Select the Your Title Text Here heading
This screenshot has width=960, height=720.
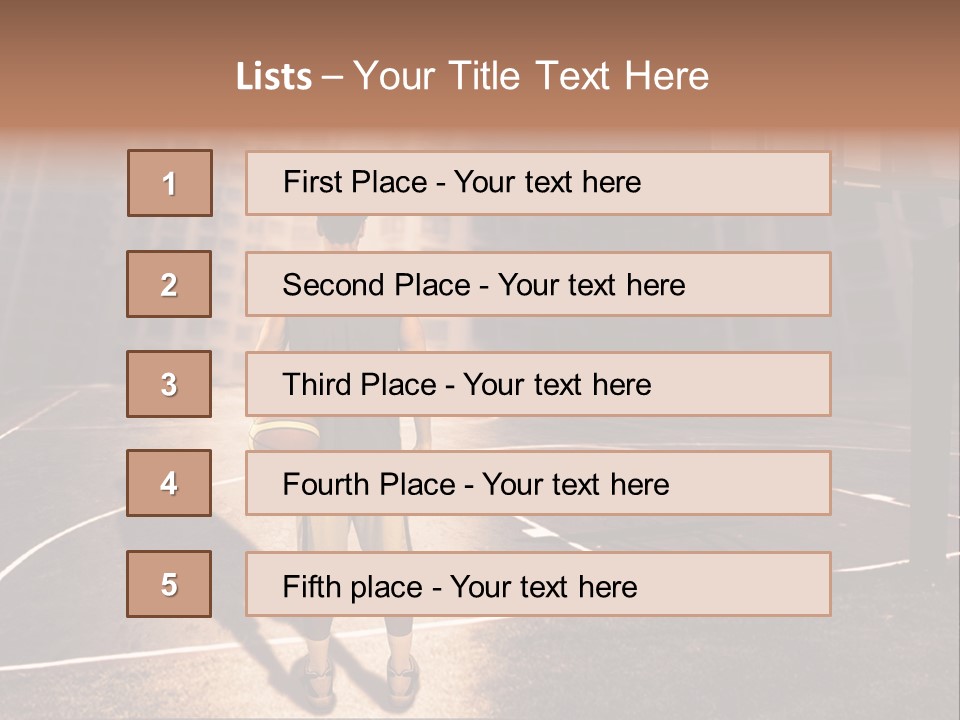point(531,77)
